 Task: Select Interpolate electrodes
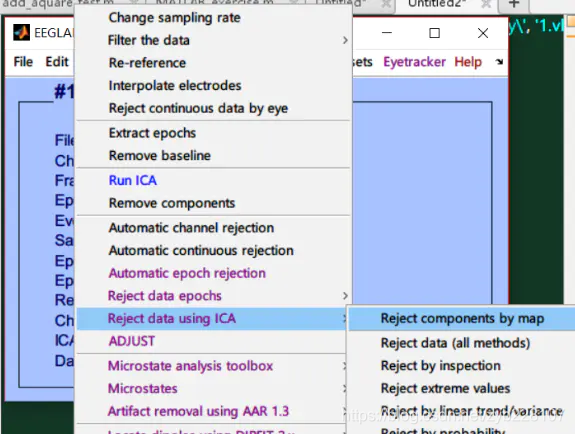(x=213, y=85)
